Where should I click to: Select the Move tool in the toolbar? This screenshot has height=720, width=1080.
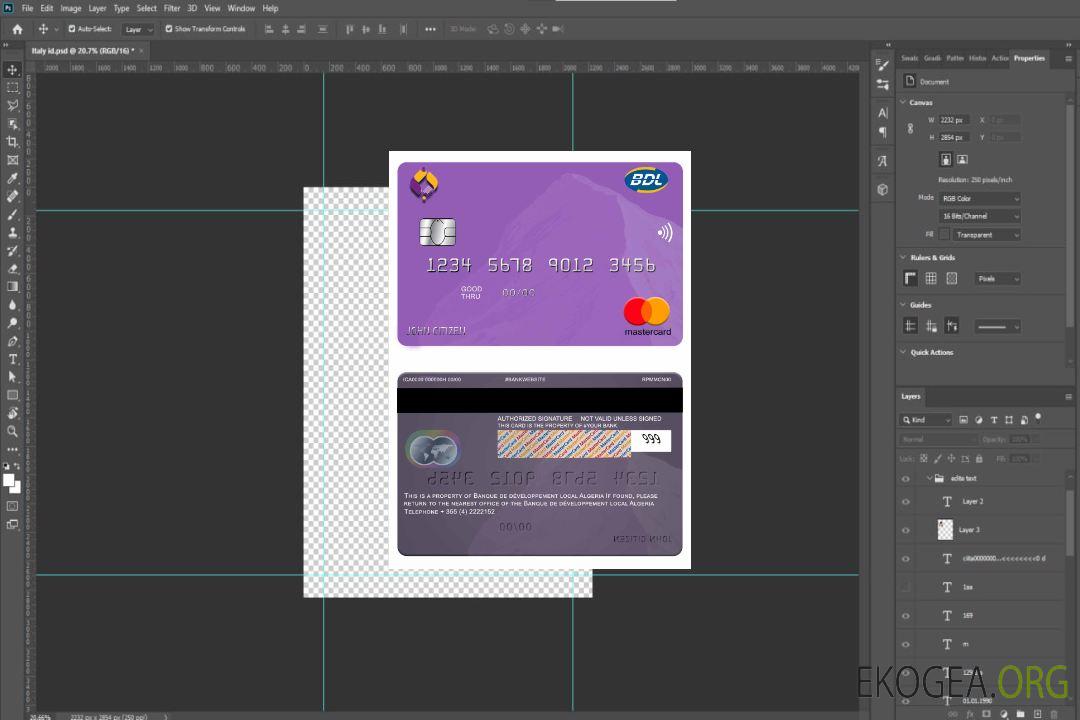(12, 70)
